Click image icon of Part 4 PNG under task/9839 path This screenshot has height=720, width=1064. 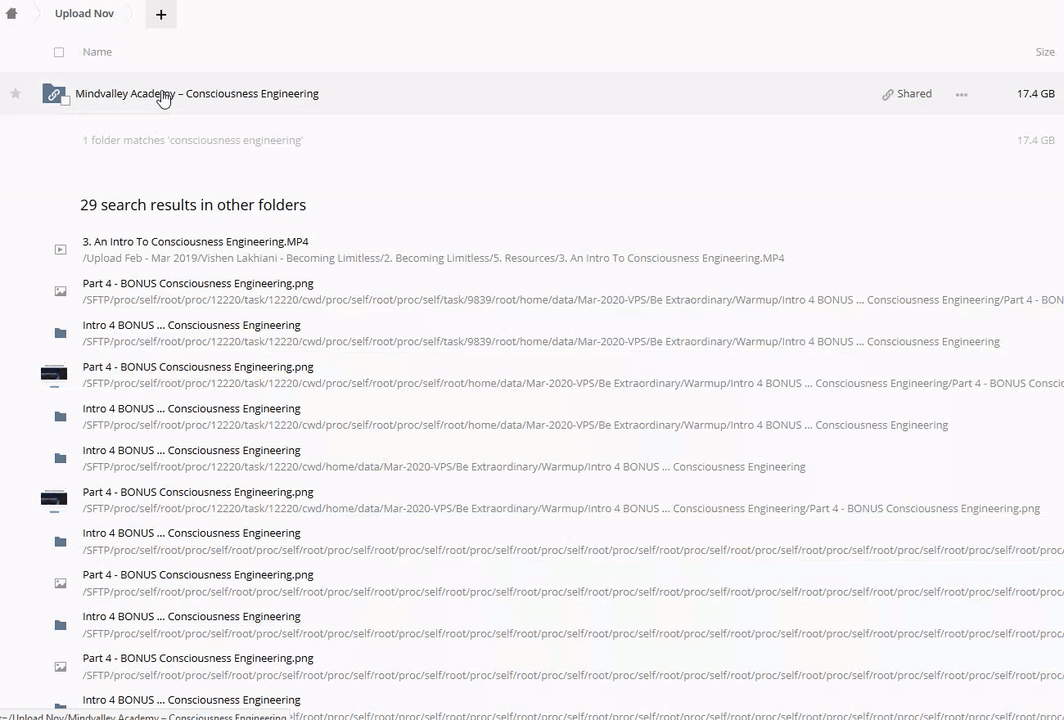tap(60, 292)
